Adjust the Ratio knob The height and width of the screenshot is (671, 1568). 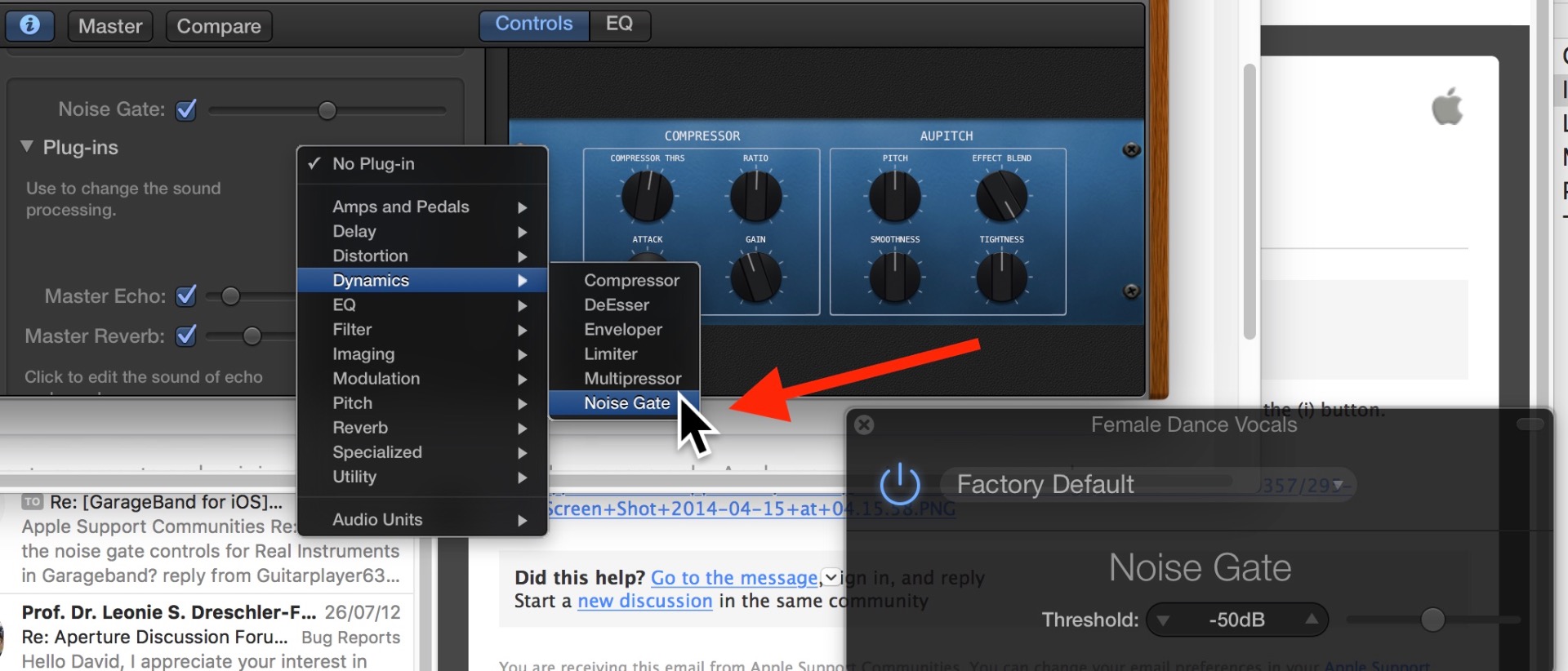pyautogui.click(x=755, y=196)
